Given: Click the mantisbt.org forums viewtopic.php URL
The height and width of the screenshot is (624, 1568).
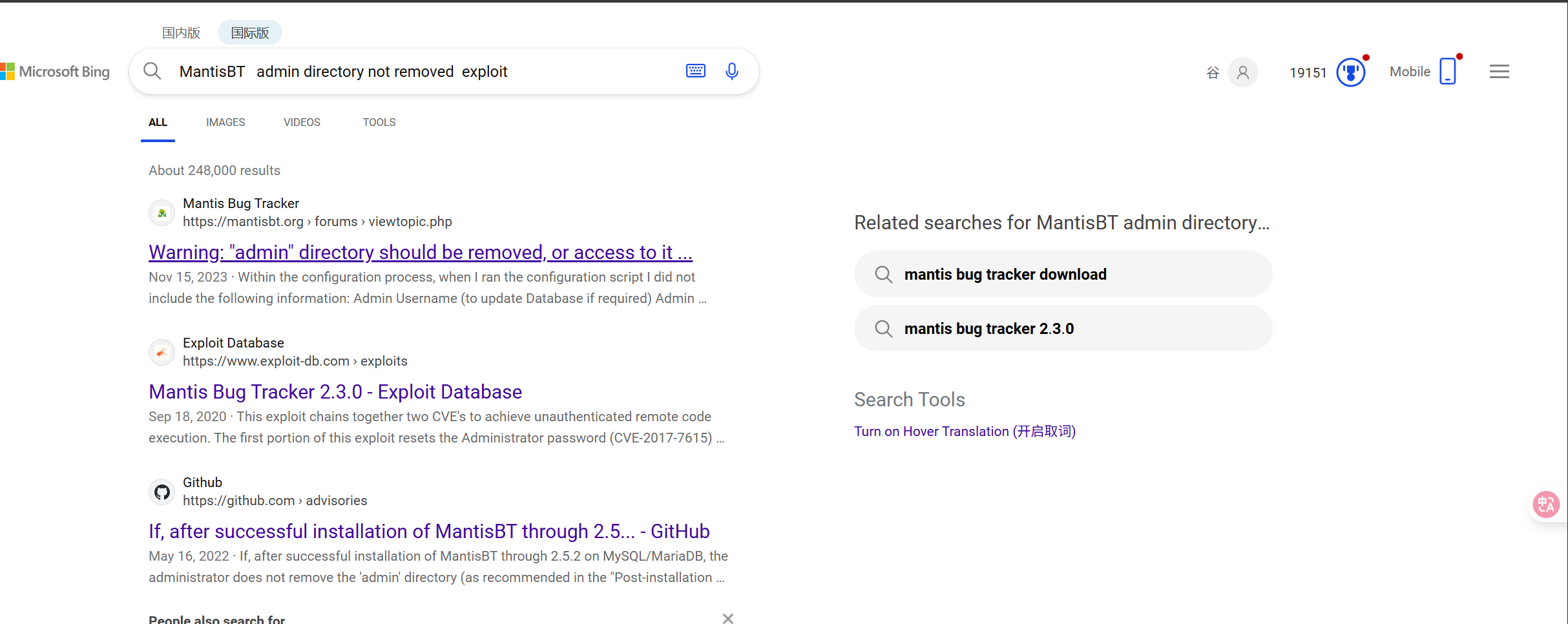Looking at the screenshot, I should [x=317, y=222].
